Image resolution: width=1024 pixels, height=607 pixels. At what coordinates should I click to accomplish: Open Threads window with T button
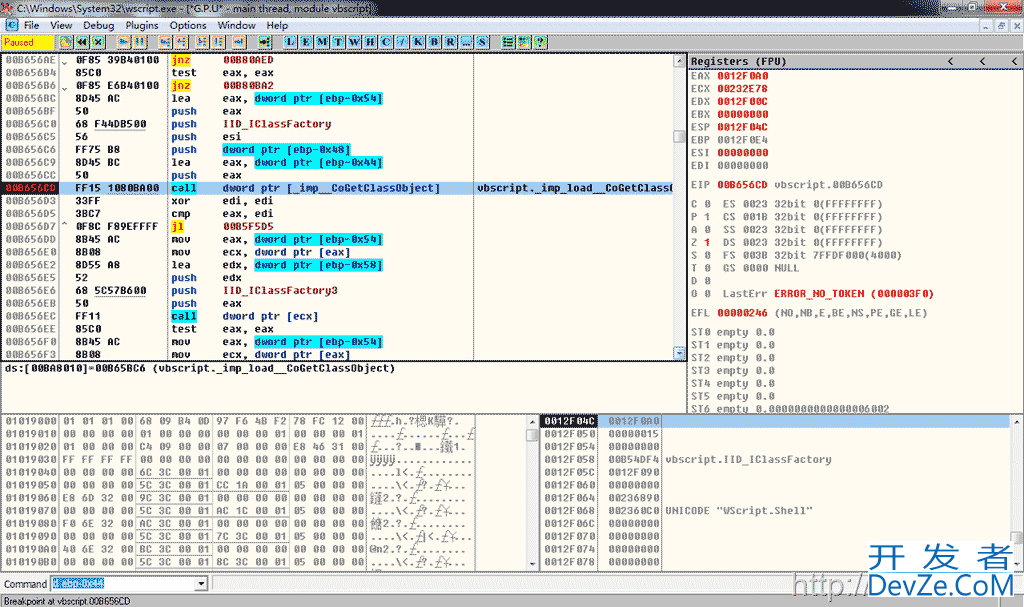pyautogui.click(x=338, y=42)
